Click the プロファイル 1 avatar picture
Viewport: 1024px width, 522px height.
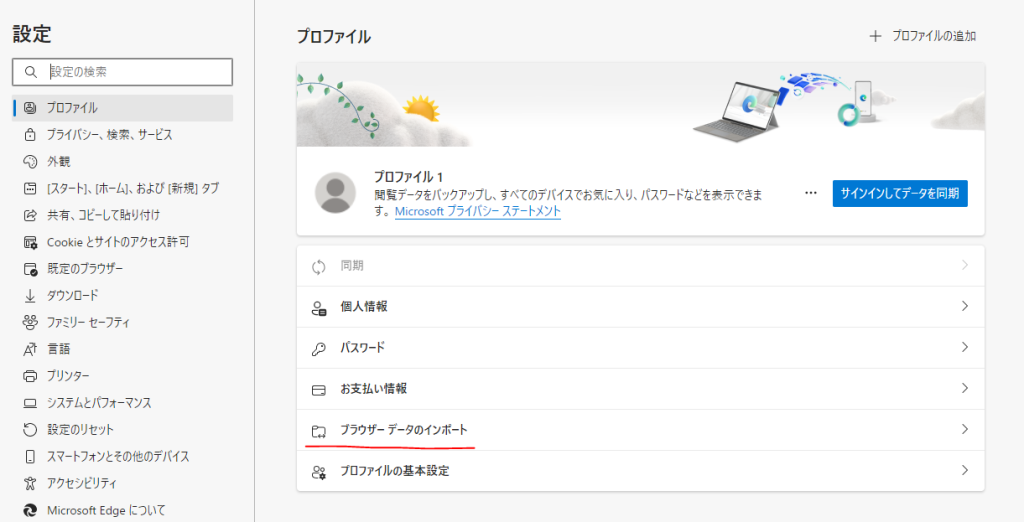[x=335, y=193]
